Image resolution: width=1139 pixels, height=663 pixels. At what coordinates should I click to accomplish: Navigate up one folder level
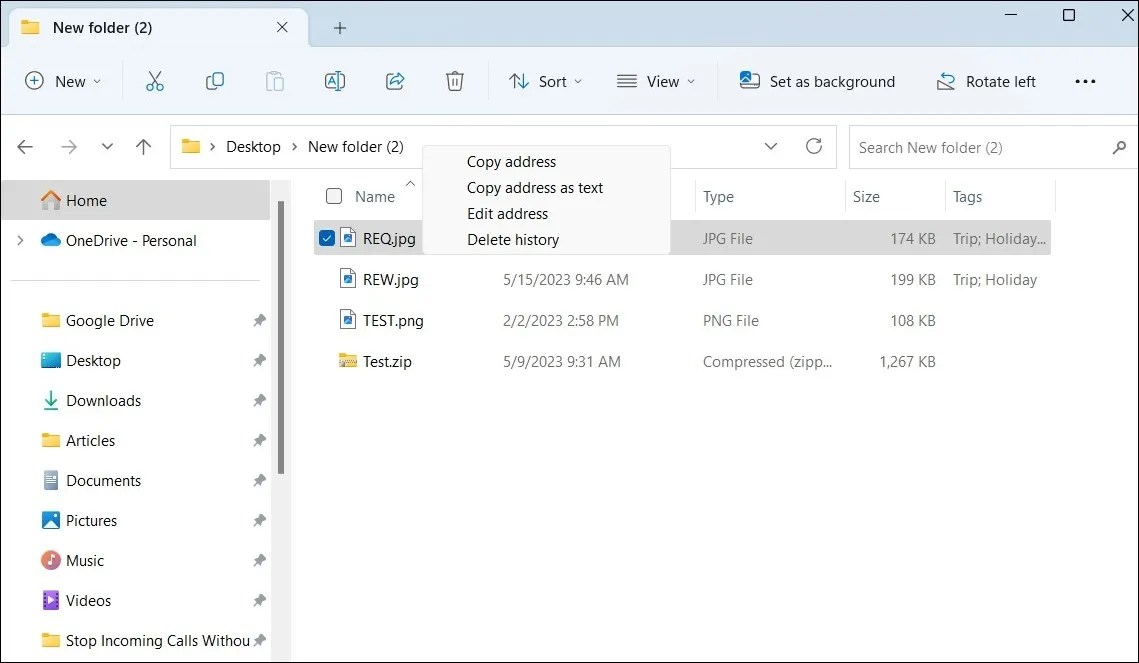click(143, 146)
